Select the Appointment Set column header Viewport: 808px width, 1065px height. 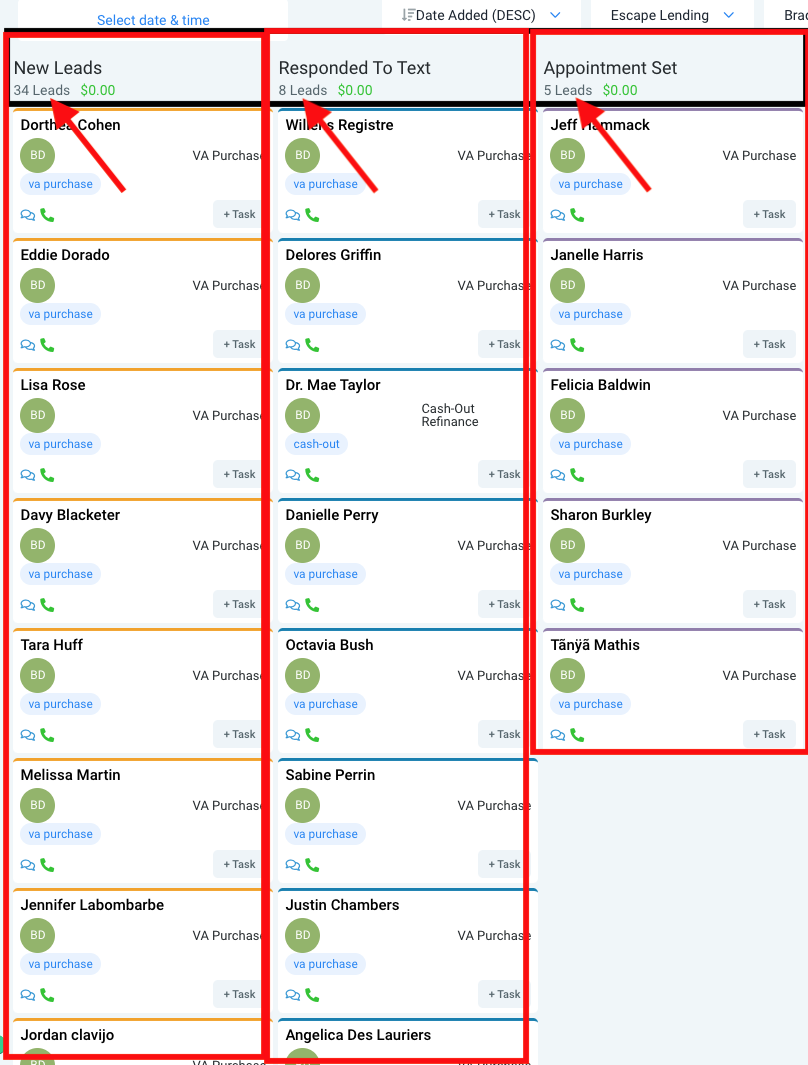(x=610, y=68)
